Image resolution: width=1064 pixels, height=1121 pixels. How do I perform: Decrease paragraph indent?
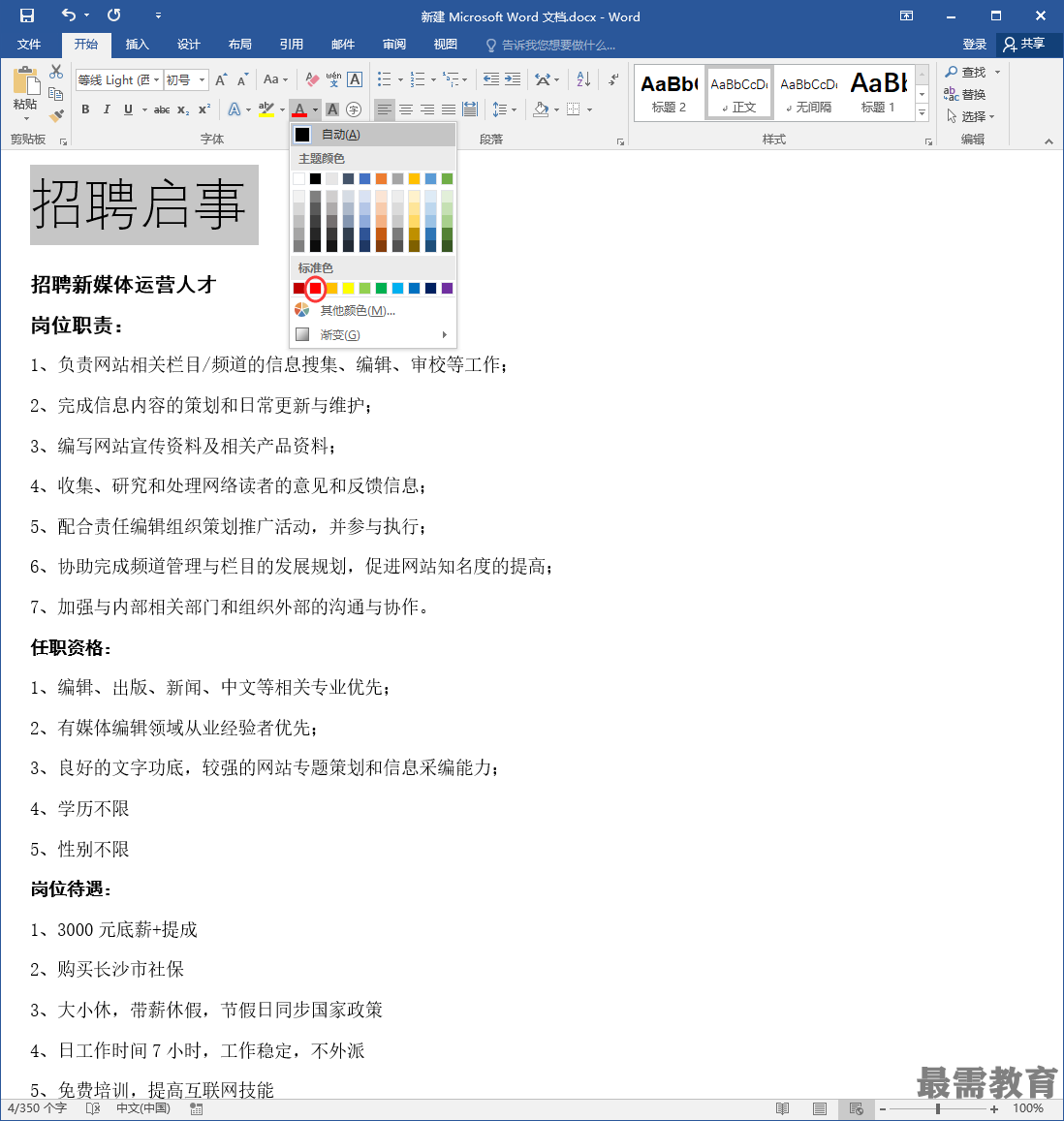490,79
